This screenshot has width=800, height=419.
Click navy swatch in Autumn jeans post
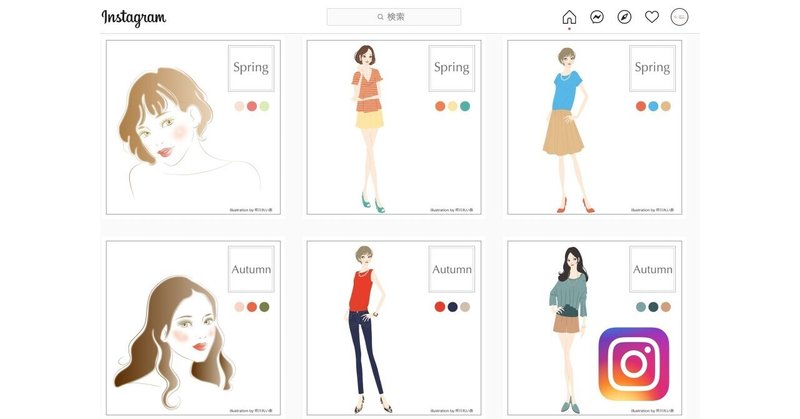click(x=453, y=307)
